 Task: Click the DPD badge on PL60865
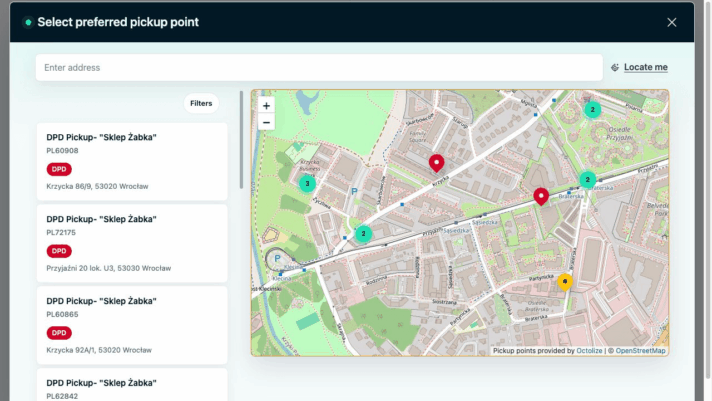[x=59, y=332]
